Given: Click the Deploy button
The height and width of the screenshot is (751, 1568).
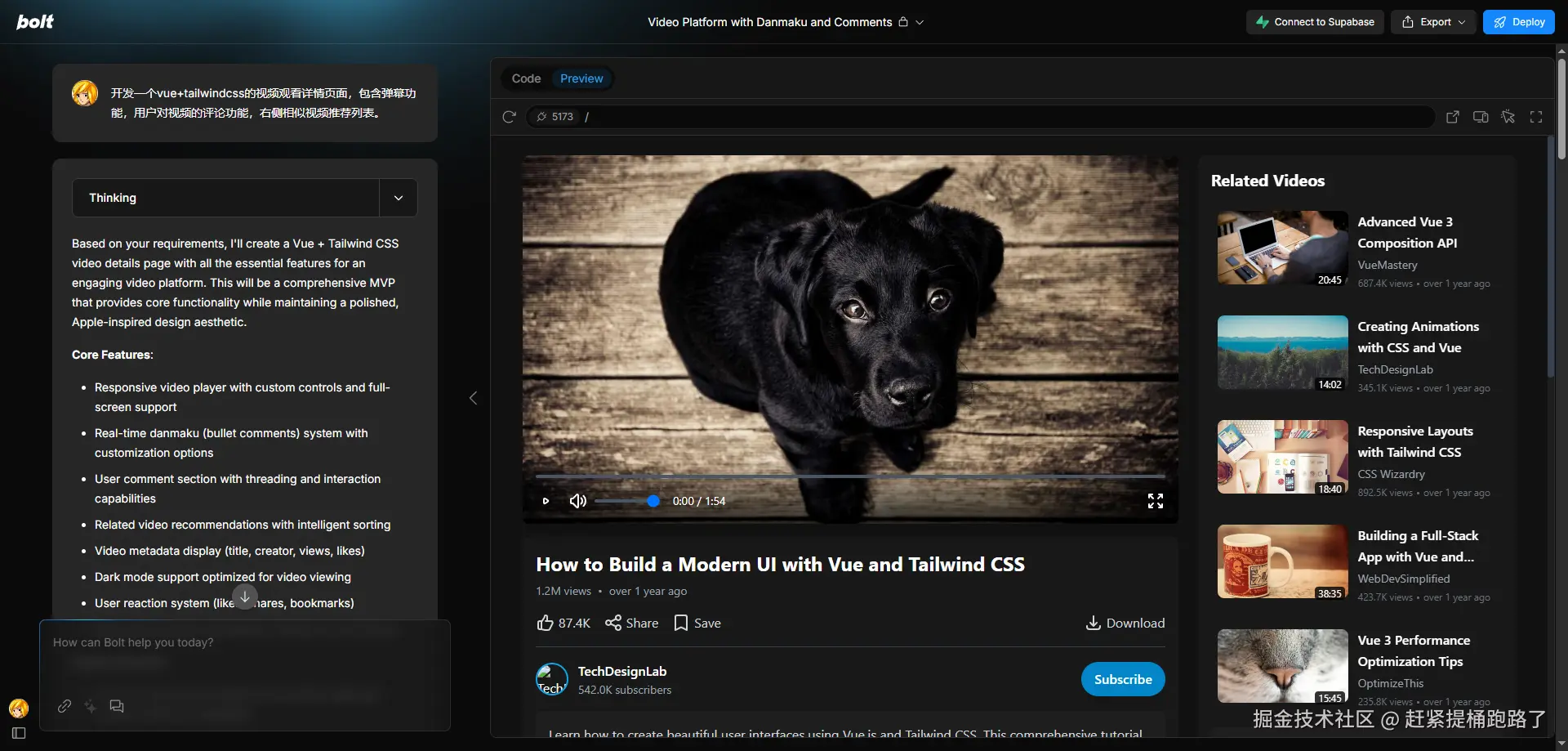Looking at the screenshot, I should click(1518, 22).
